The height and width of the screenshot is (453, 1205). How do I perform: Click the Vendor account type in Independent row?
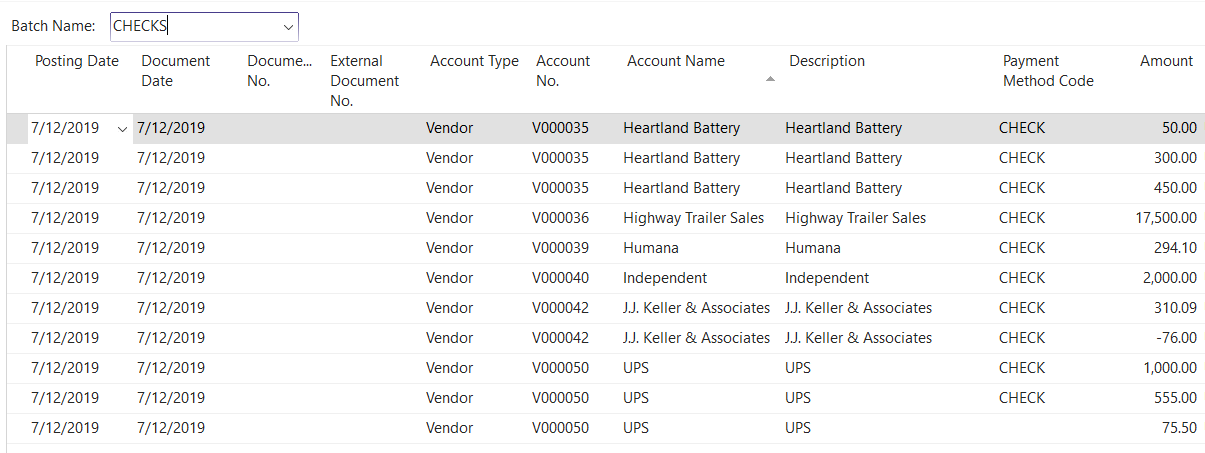[x=449, y=278]
